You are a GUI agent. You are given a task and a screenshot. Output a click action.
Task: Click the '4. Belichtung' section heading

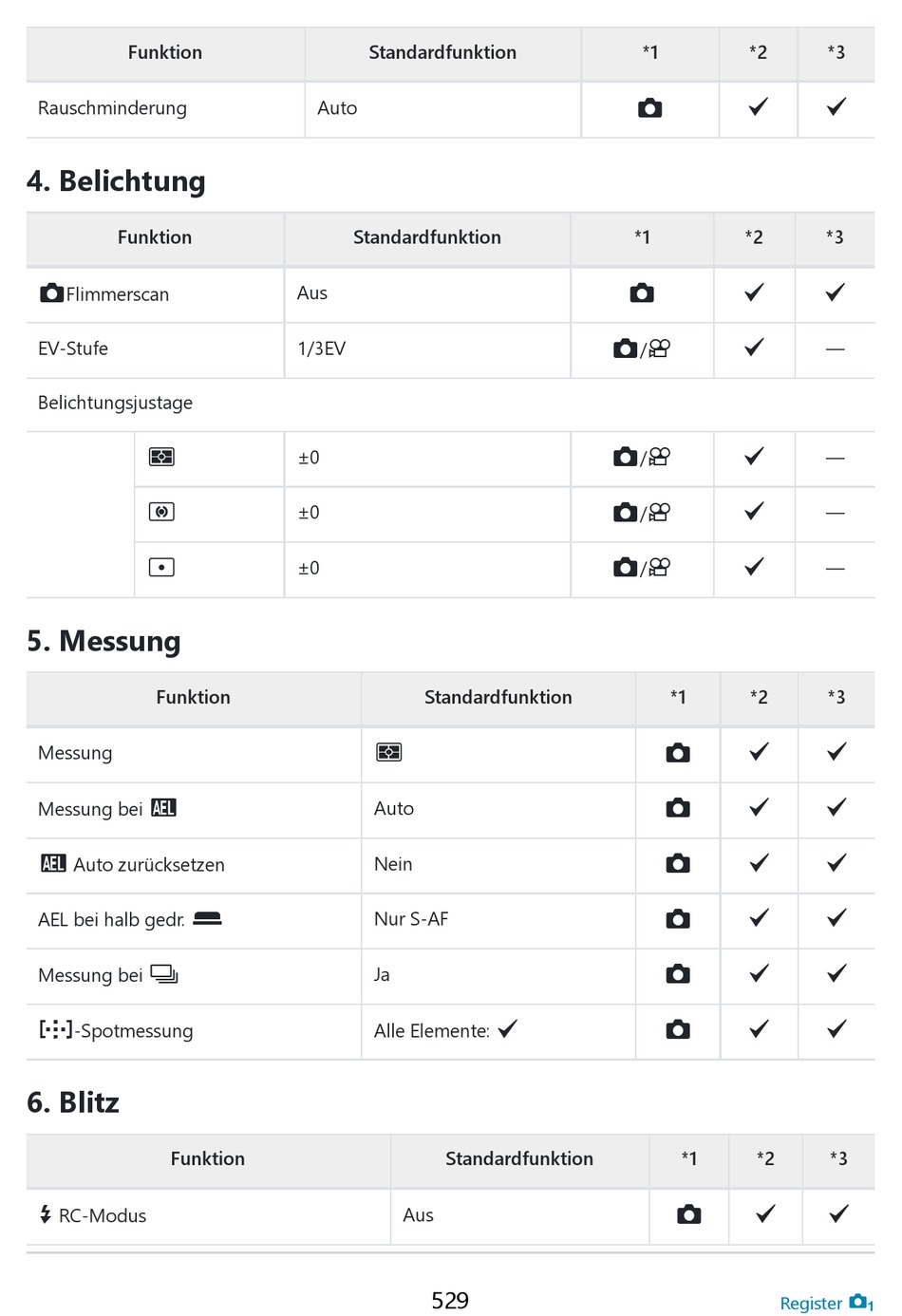click(x=116, y=180)
